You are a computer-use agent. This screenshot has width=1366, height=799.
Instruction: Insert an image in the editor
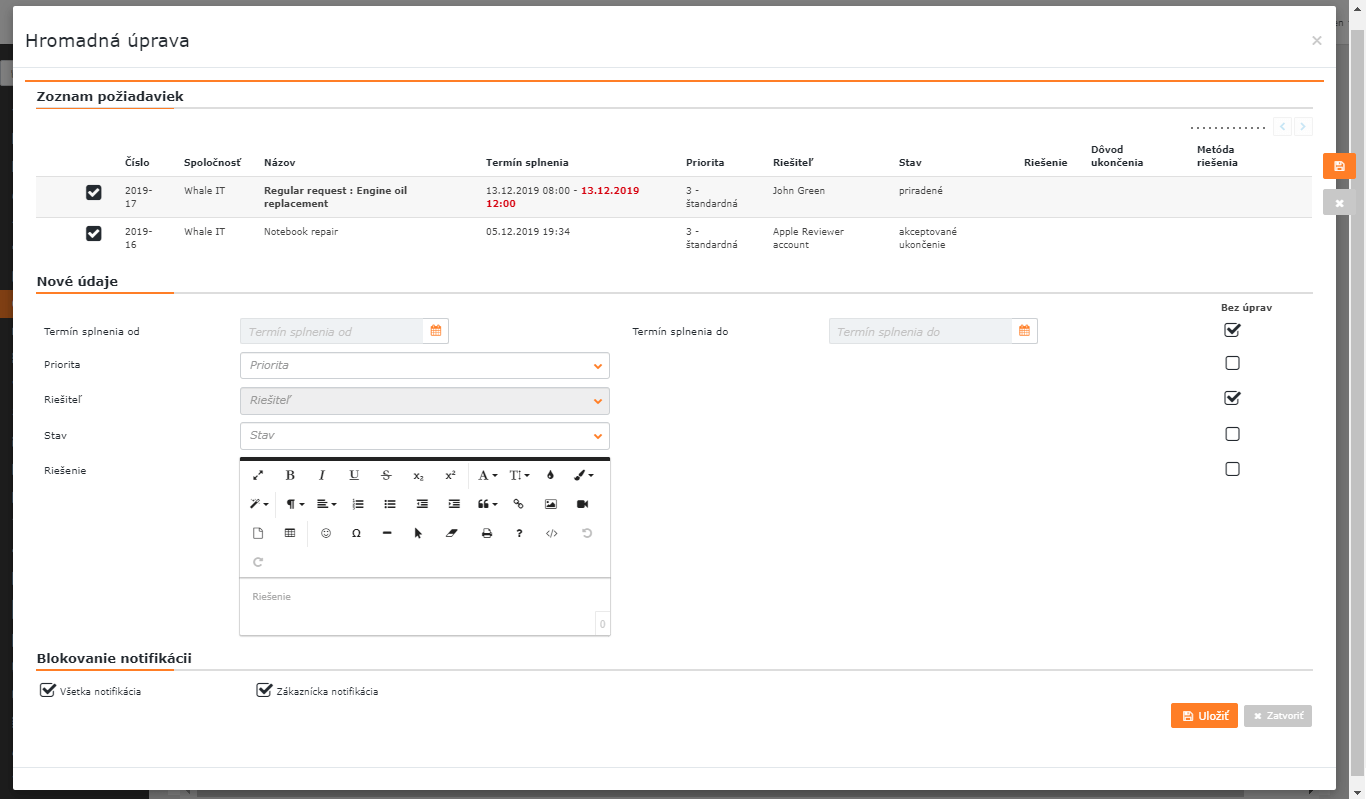(x=550, y=505)
